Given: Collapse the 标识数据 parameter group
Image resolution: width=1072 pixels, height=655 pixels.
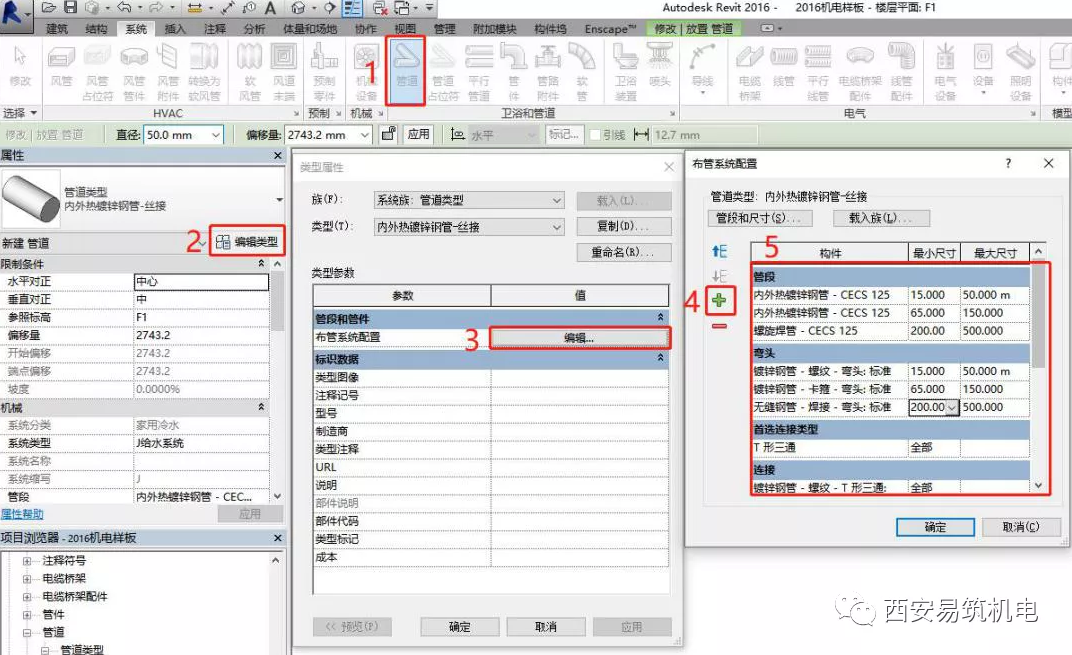Looking at the screenshot, I should tap(660, 358).
